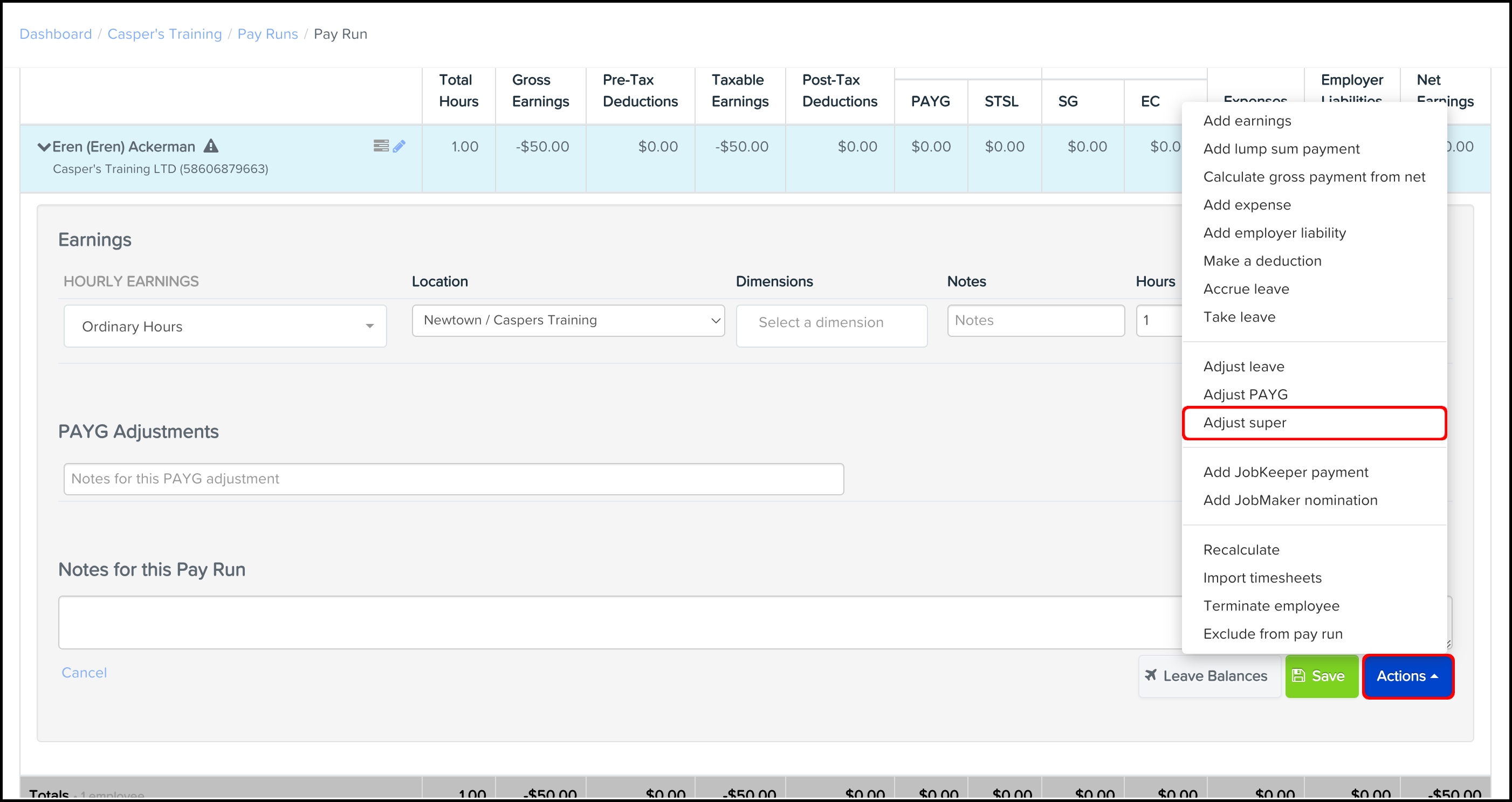Go to Pay Runs breadcrumb link
The height and width of the screenshot is (802, 1512).
tap(267, 34)
